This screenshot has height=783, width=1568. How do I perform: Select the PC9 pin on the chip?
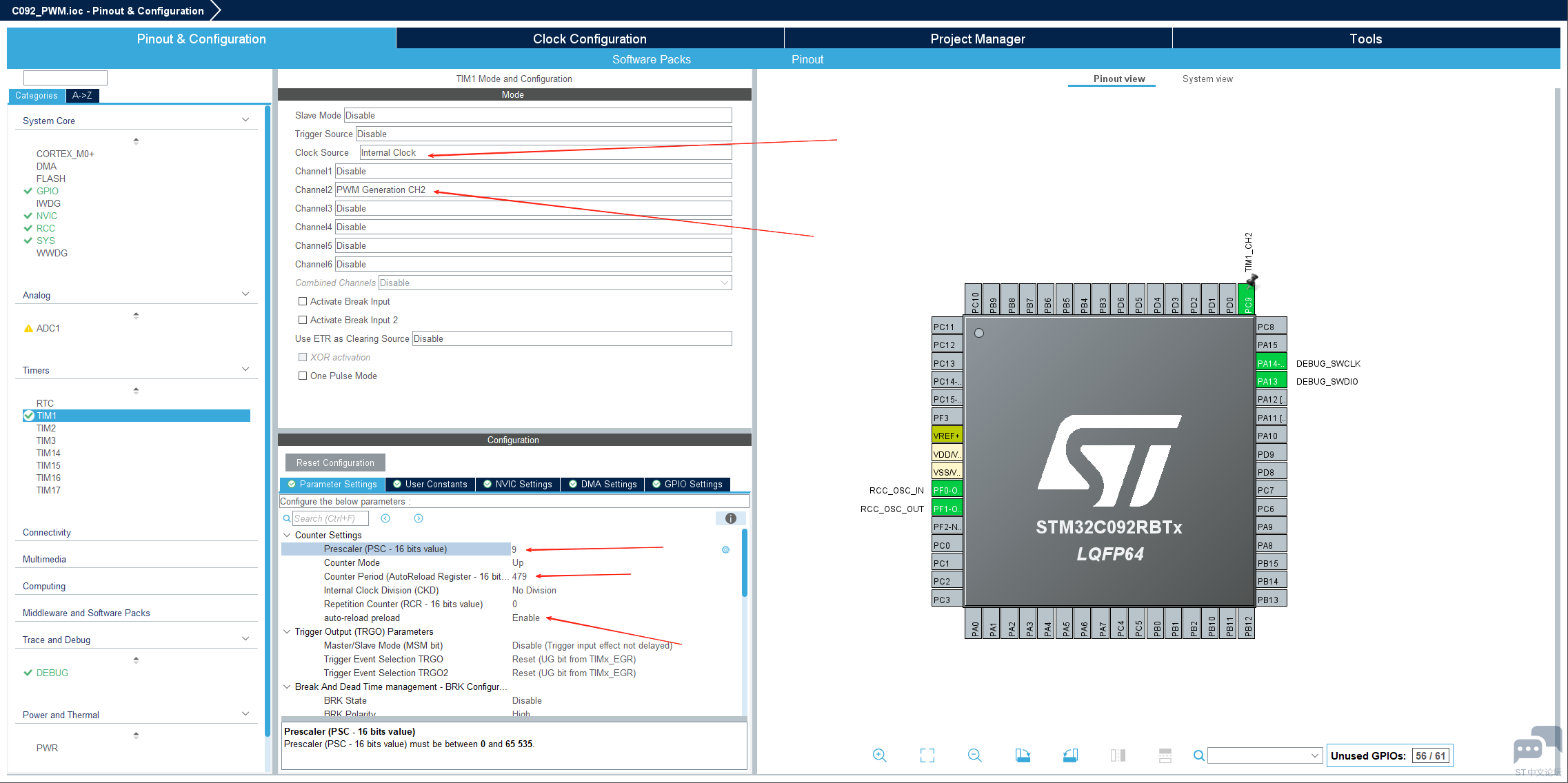point(1246,300)
